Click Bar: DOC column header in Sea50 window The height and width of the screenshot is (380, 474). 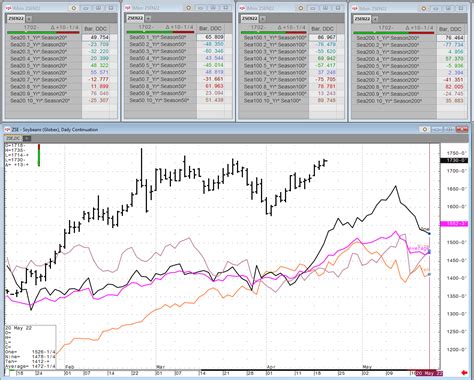click(211, 28)
